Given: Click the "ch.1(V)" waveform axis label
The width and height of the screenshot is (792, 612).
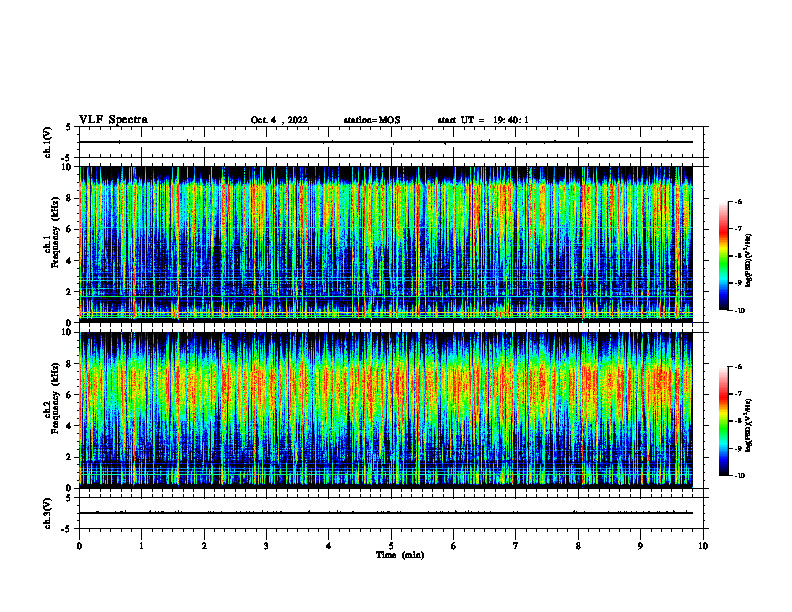Looking at the screenshot, I should pyautogui.click(x=48, y=142).
